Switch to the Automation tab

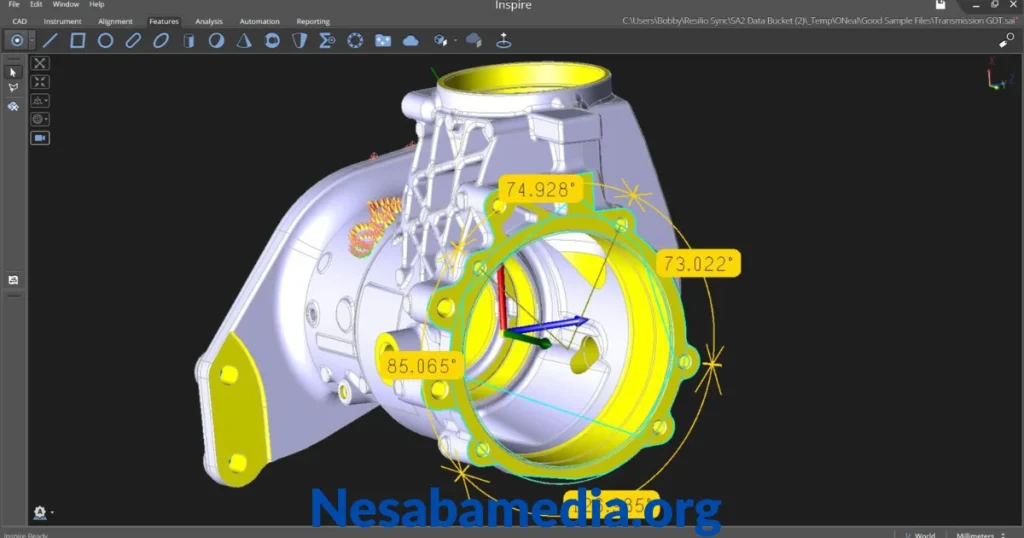259,21
